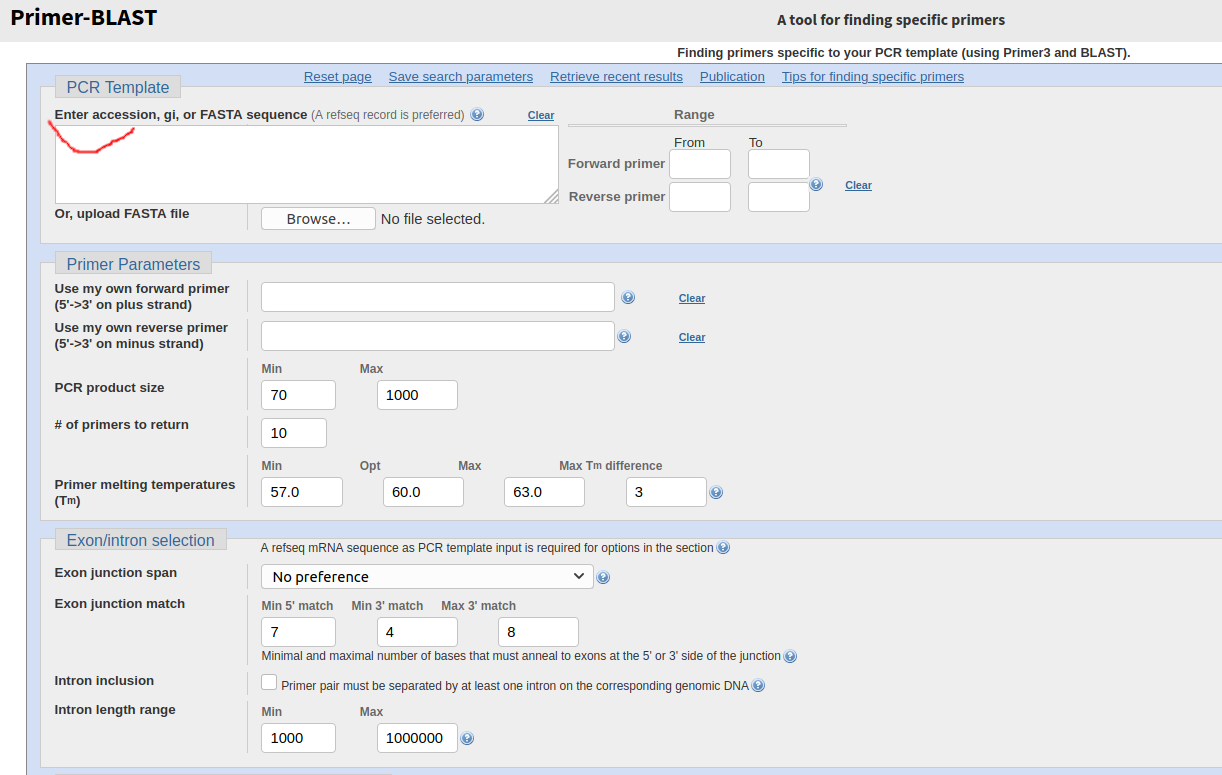Screen dimensions: 1222x775
Task: Open Retrieve recent results link
Action: click(x=616, y=77)
